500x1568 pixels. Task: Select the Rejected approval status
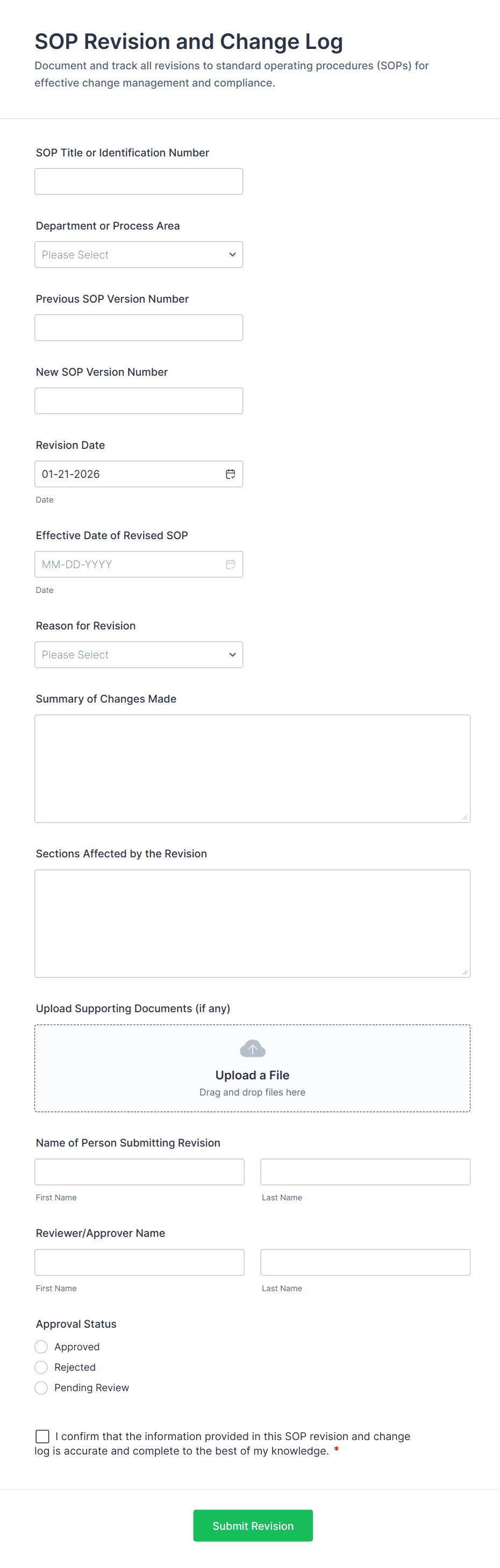(41, 1367)
